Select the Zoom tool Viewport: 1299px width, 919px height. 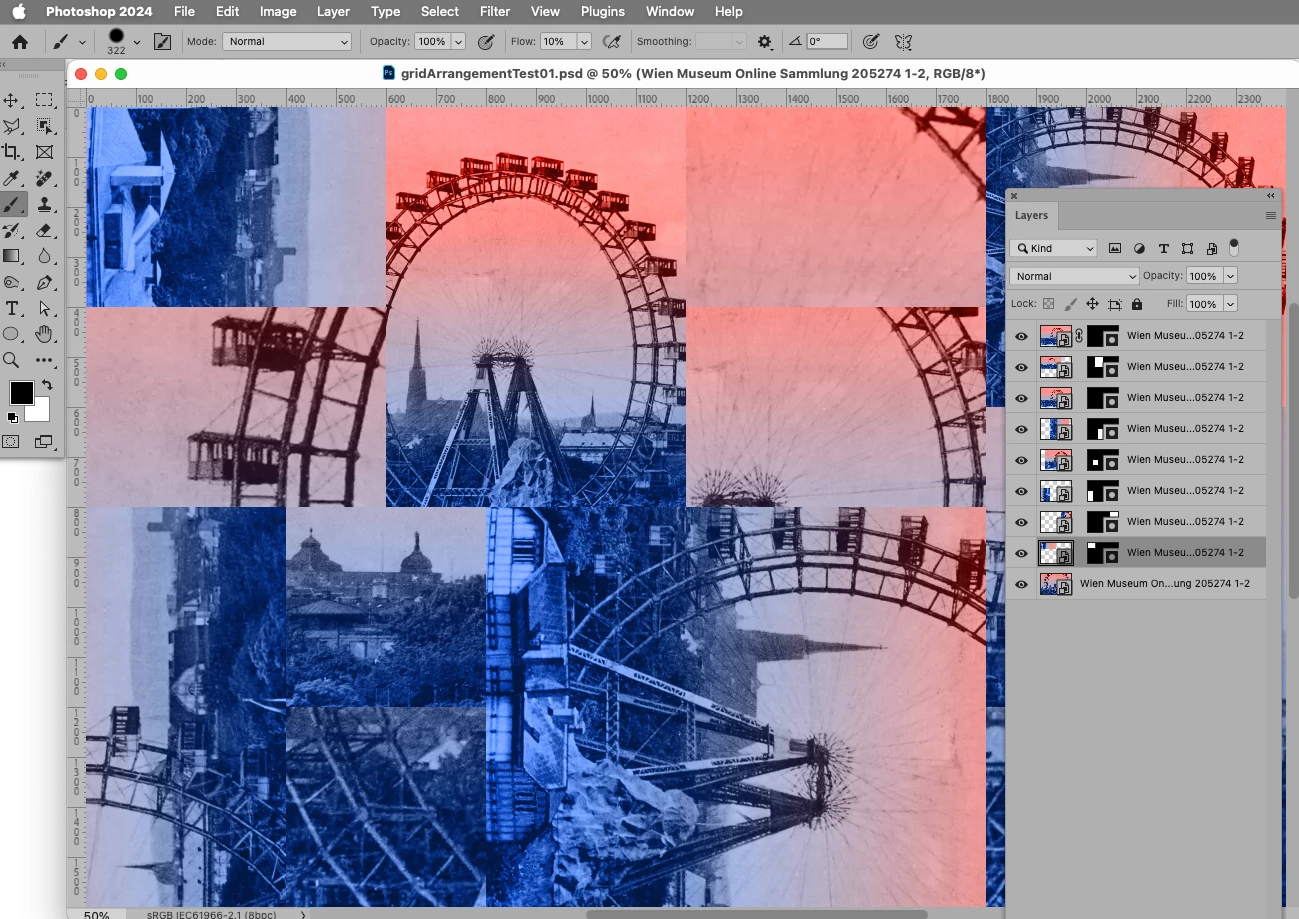click(12, 360)
